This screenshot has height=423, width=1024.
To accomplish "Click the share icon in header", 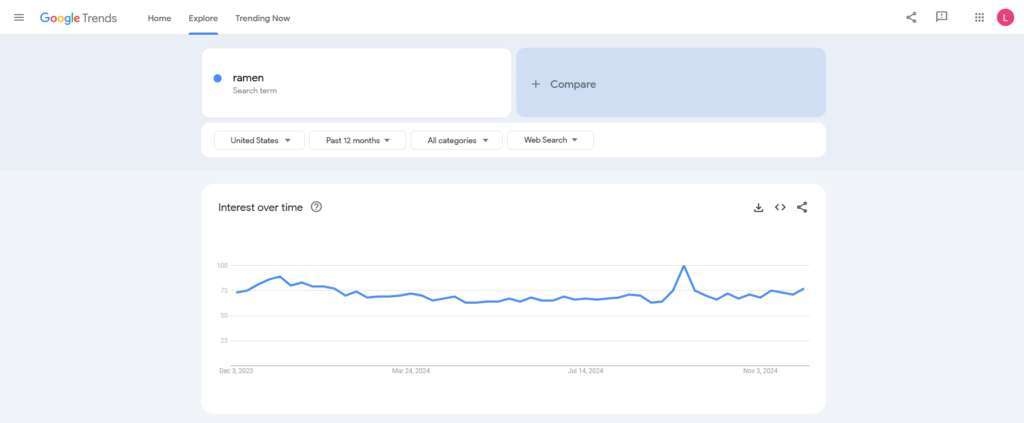I will point(911,17).
